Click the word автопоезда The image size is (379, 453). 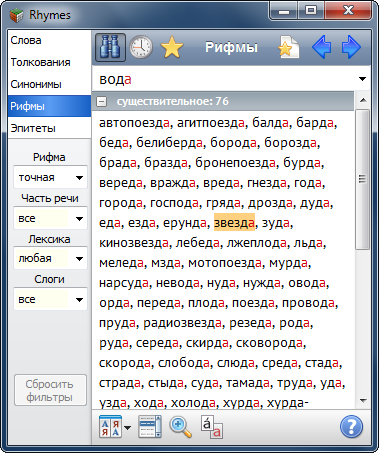135,123
